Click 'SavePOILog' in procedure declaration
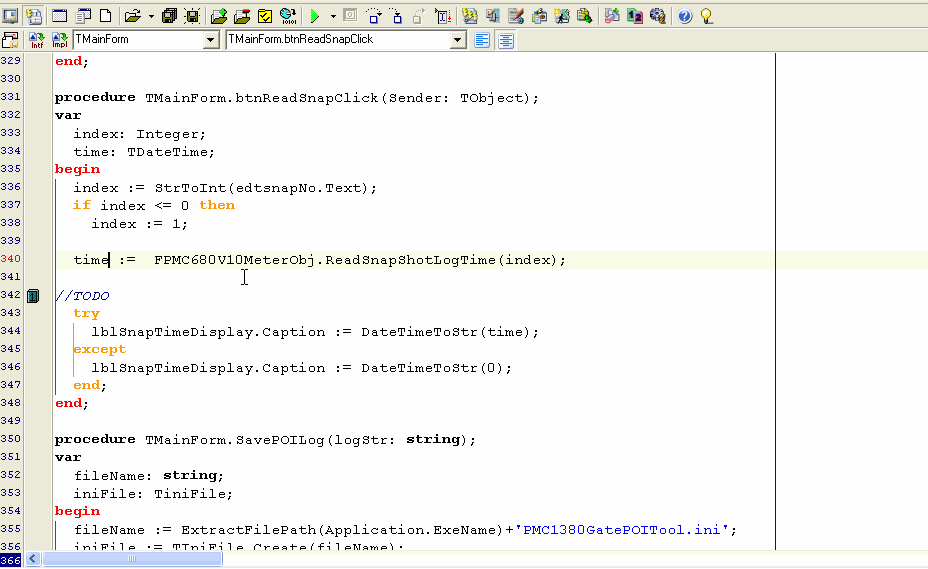Screen dimensions: 928x569 (280, 439)
